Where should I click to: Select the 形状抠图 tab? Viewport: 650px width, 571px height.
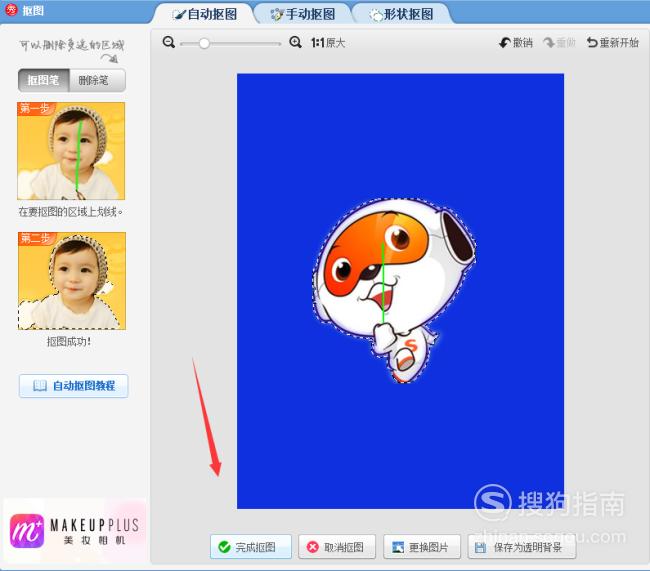point(401,15)
